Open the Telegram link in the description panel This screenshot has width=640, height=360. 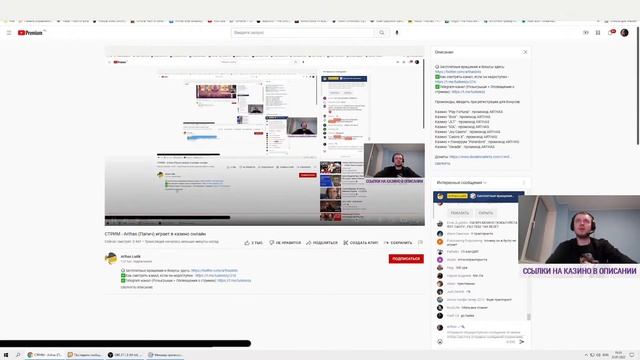(x=468, y=92)
